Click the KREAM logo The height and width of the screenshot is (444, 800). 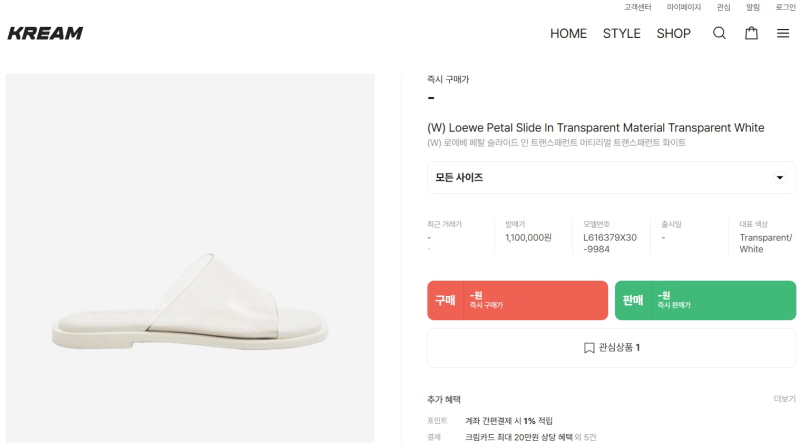click(x=45, y=33)
